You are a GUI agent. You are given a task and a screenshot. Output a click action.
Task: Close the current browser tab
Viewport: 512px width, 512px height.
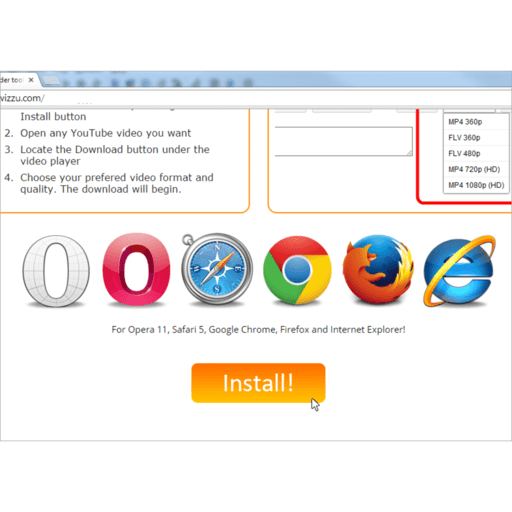click(31, 80)
